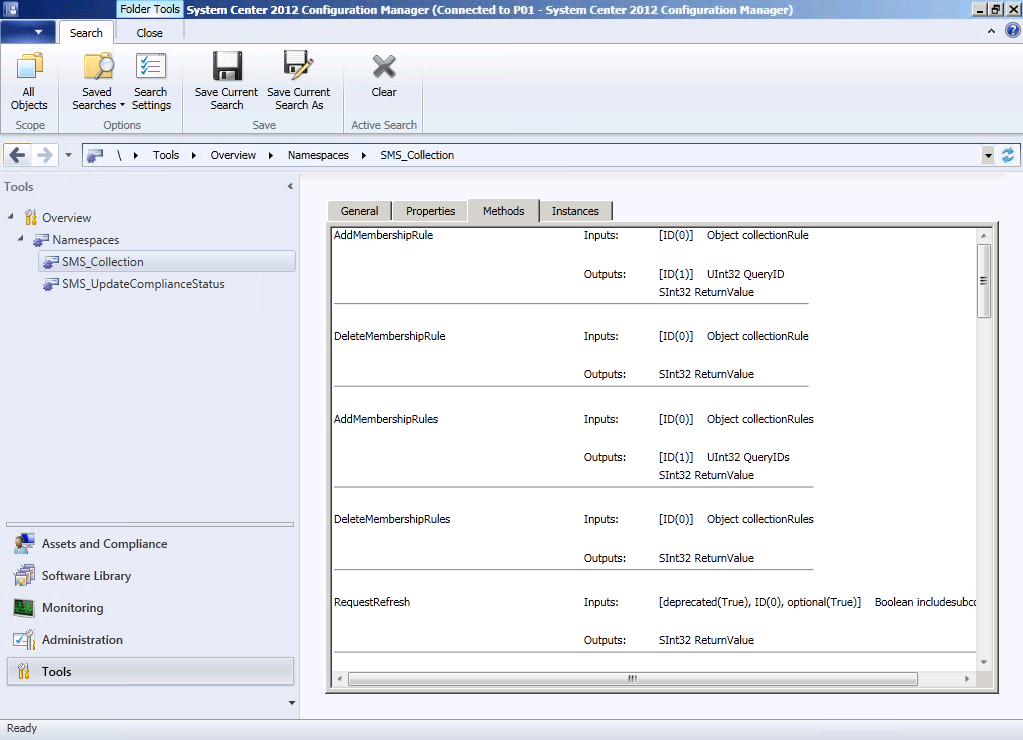Click the DeleteMembershipRule method name
This screenshot has height=740, width=1023.
389,336
